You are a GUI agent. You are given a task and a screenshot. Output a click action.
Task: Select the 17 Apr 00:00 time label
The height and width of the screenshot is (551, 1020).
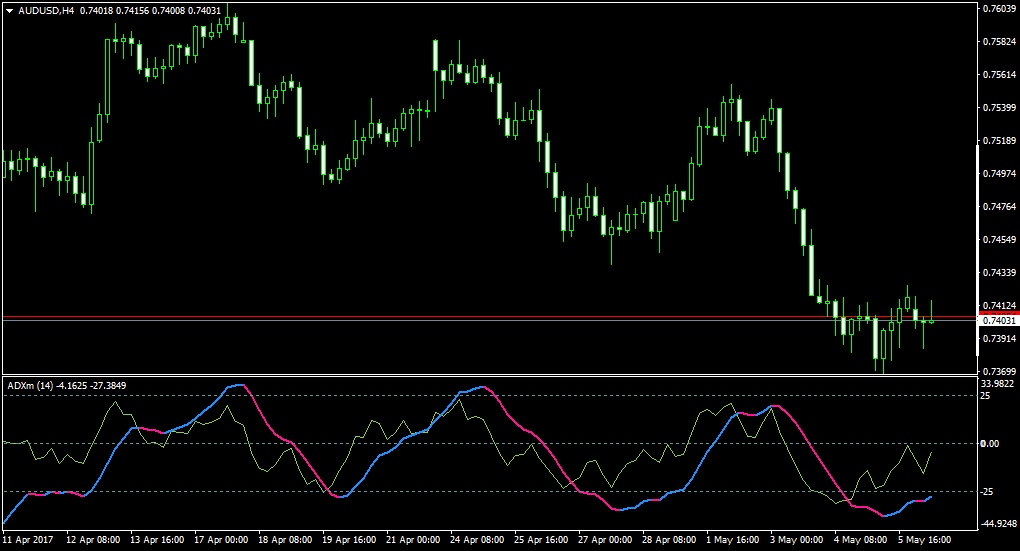[x=221, y=540]
